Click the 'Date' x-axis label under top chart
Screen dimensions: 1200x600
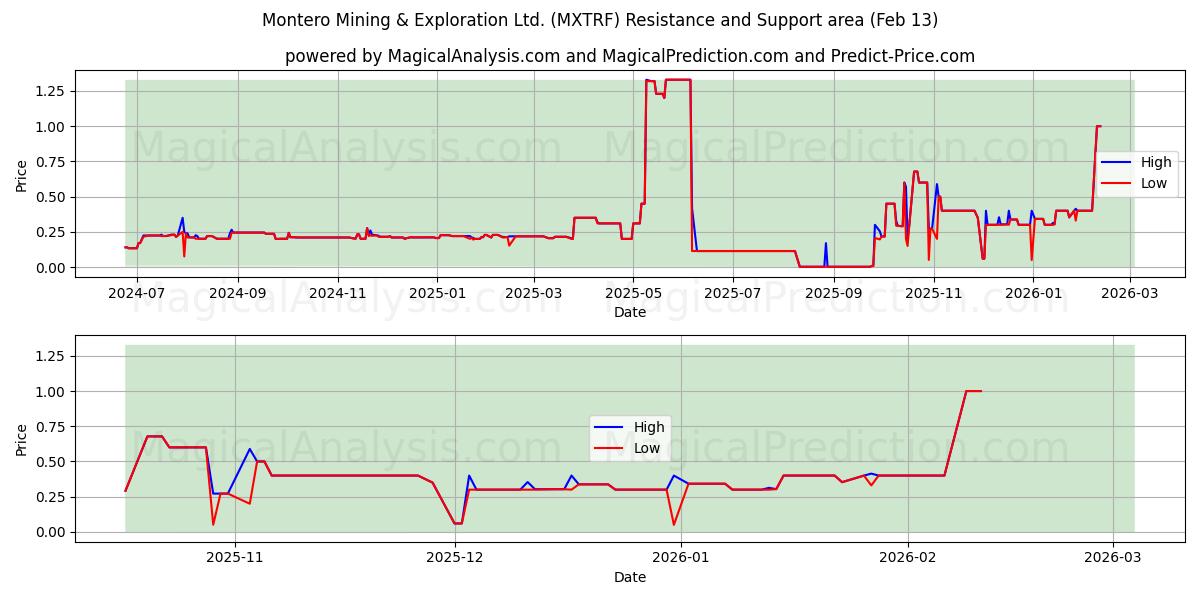coord(630,312)
